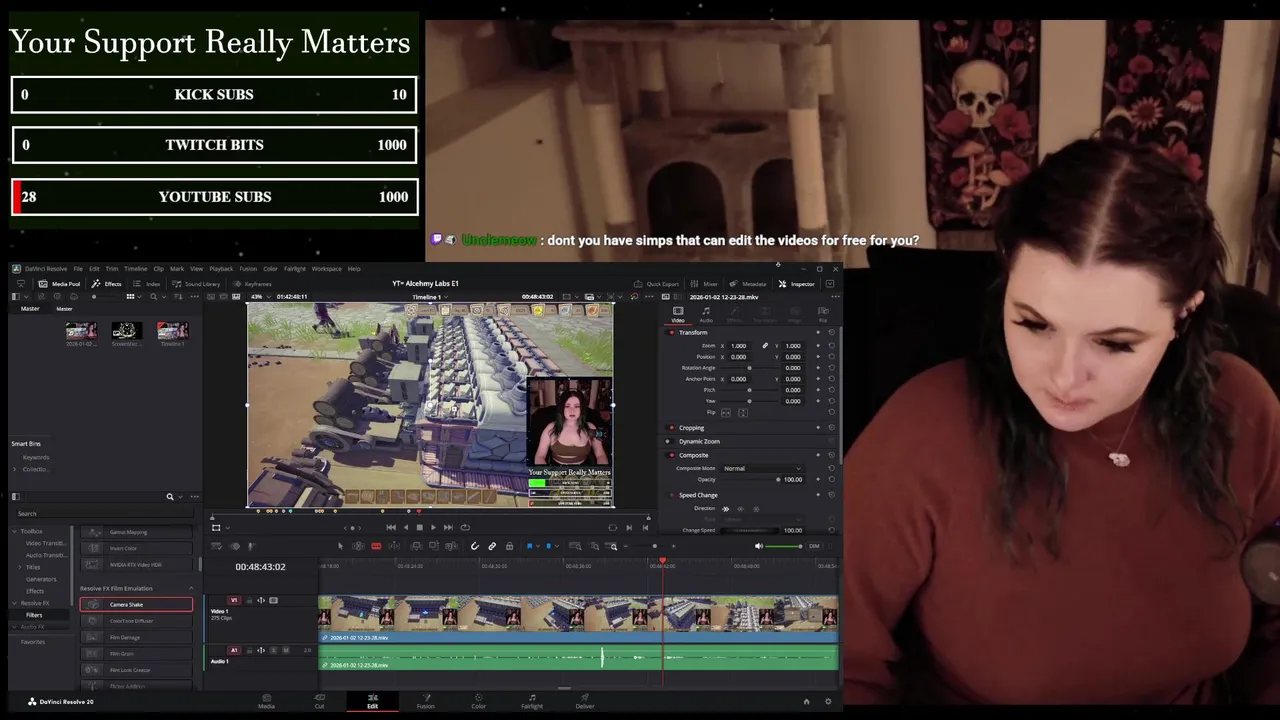The image size is (1280, 720).
Task: Click the Overwrite clip toolbar icon
Action: [434, 546]
